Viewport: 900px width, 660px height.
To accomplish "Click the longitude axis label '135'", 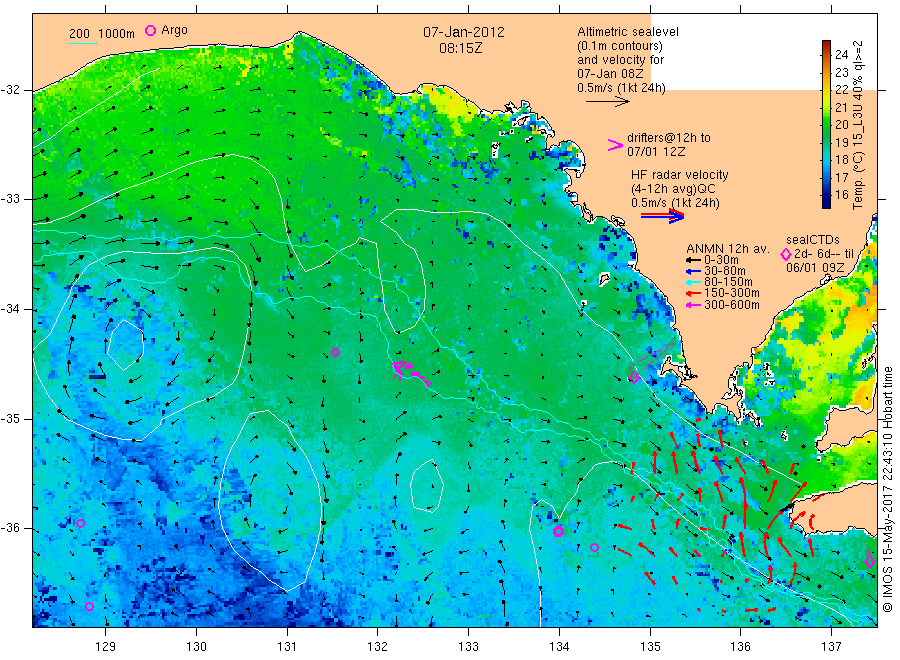I will tap(650, 647).
